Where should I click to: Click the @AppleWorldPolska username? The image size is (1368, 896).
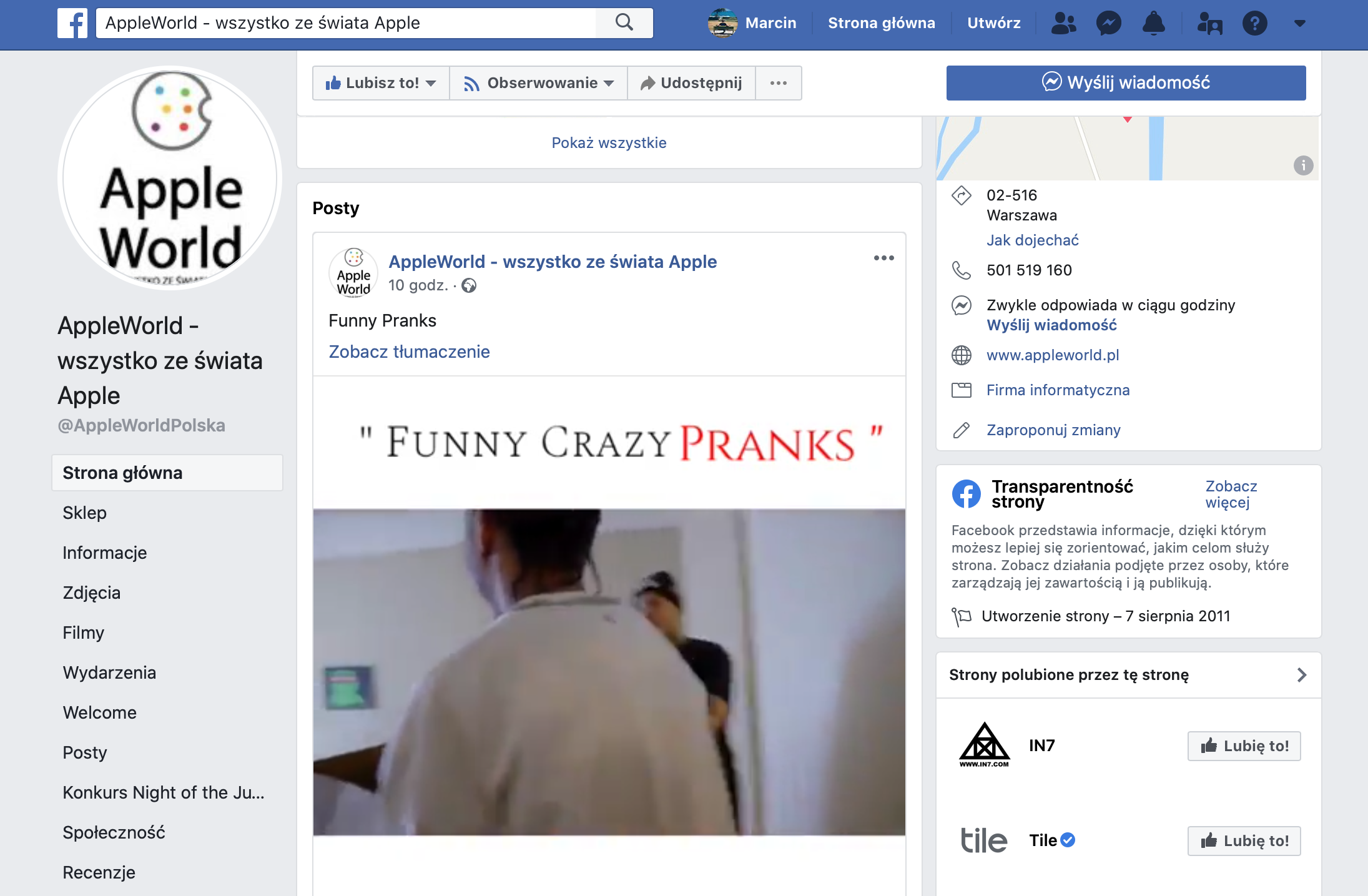pyautogui.click(x=141, y=426)
